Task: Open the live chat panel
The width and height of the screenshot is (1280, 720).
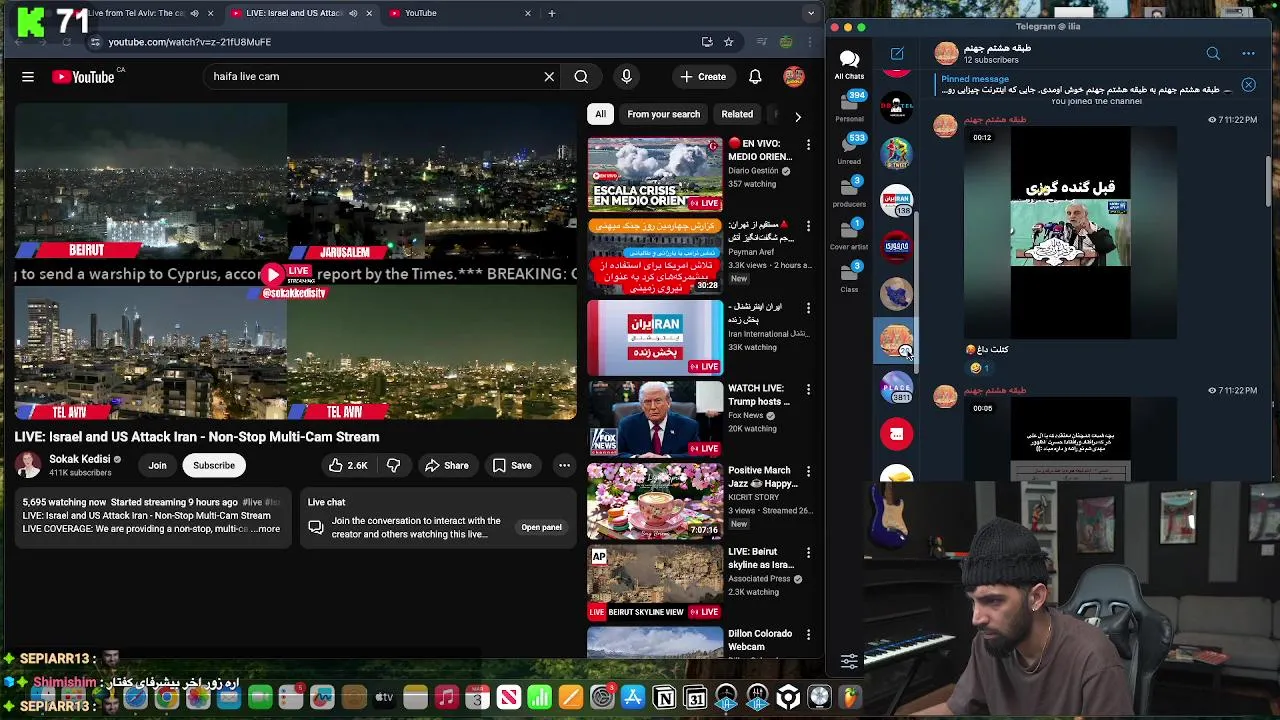Action: coord(541,527)
